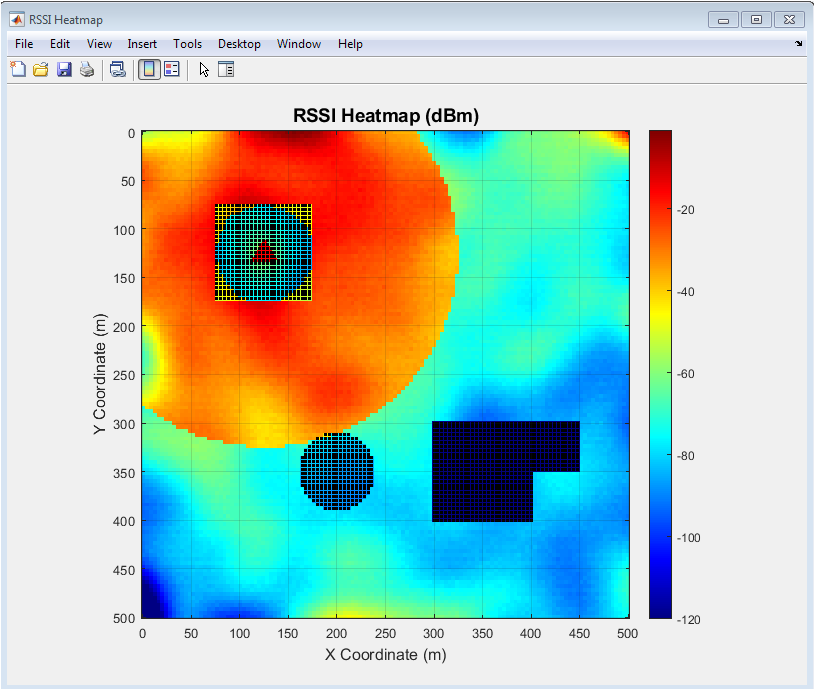Image resolution: width=815 pixels, height=690 pixels.
Task: Click the red triangle marker on the heatmap
Action: (x=263, y=251)
